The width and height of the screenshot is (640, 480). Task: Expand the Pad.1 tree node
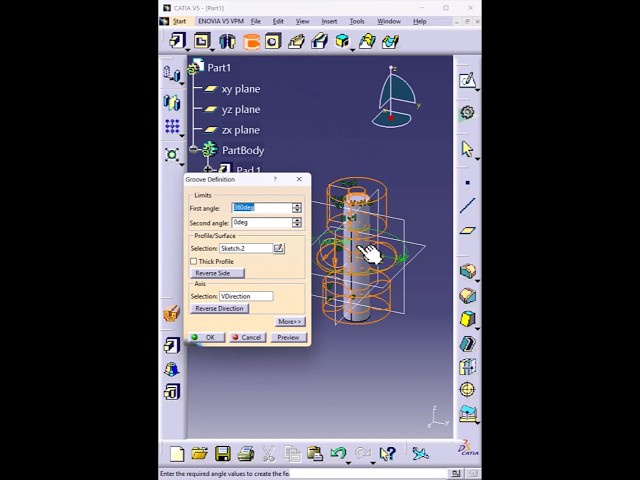point(208,169)
